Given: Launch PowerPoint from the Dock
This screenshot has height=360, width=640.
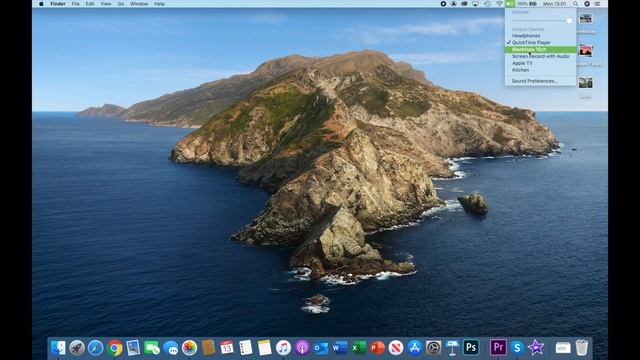Looking at the screenshot, I should tap(377, 348).
